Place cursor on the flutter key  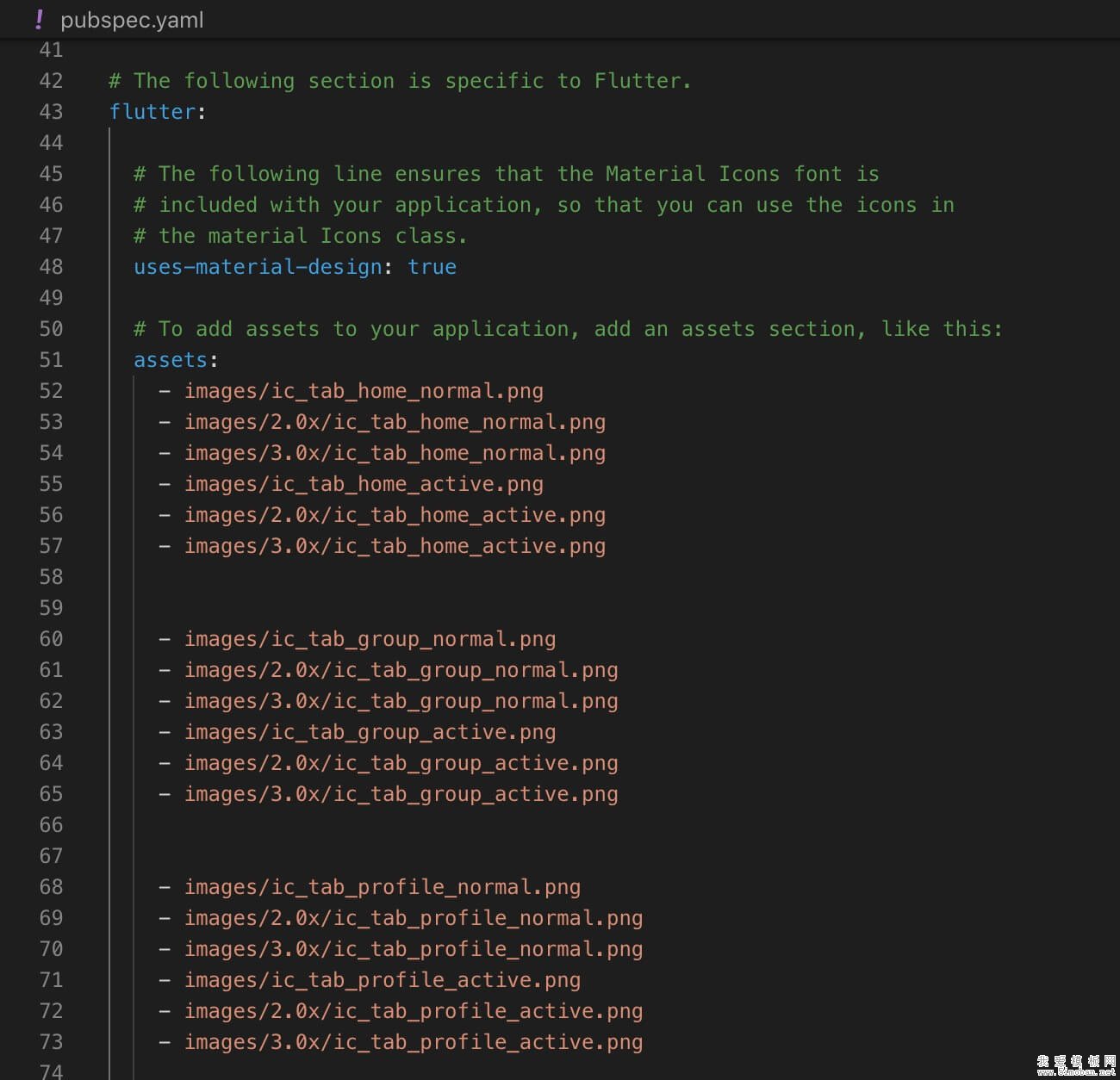click(152, 112)
